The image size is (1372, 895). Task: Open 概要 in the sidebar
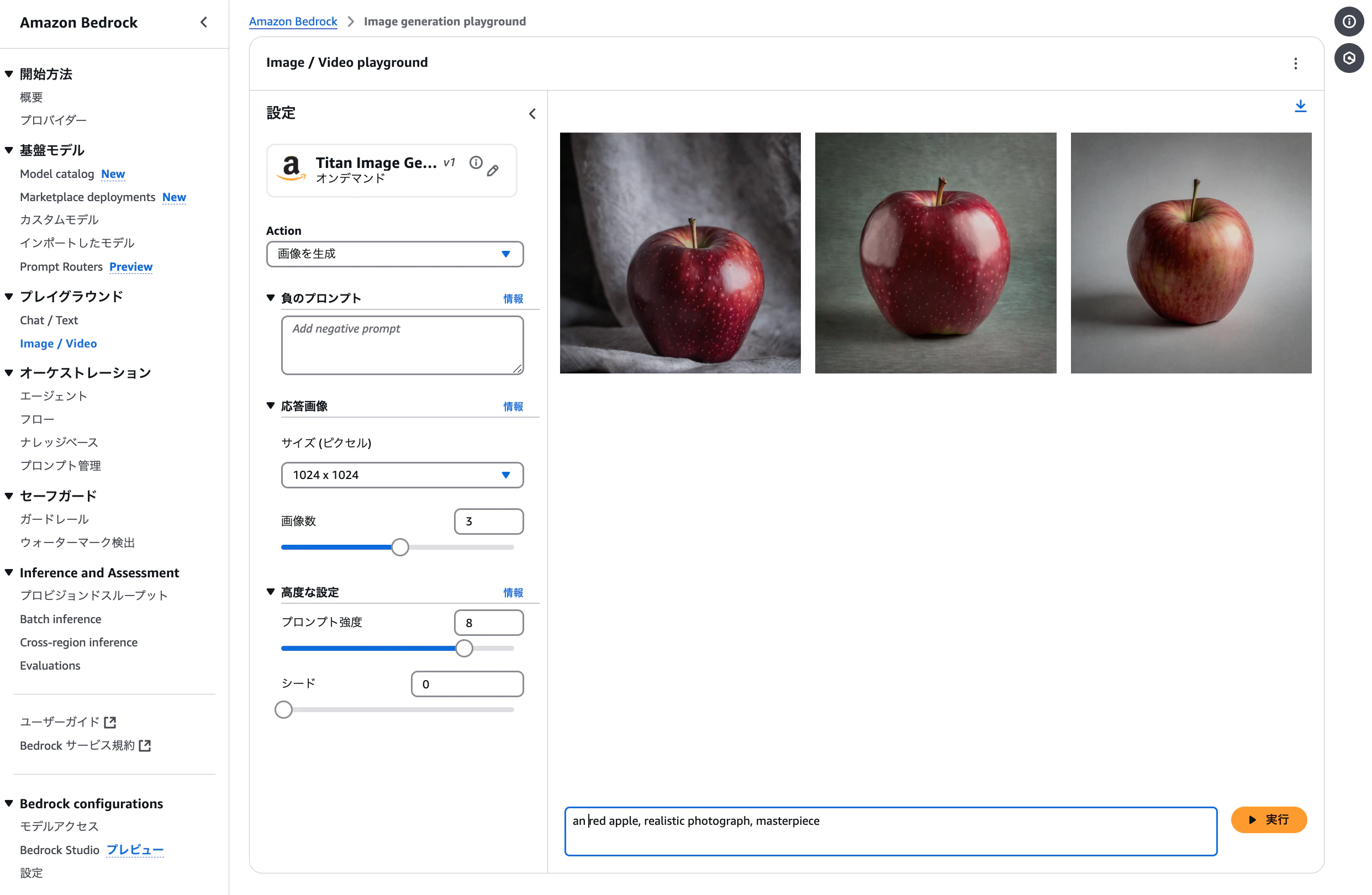point(31,97)
